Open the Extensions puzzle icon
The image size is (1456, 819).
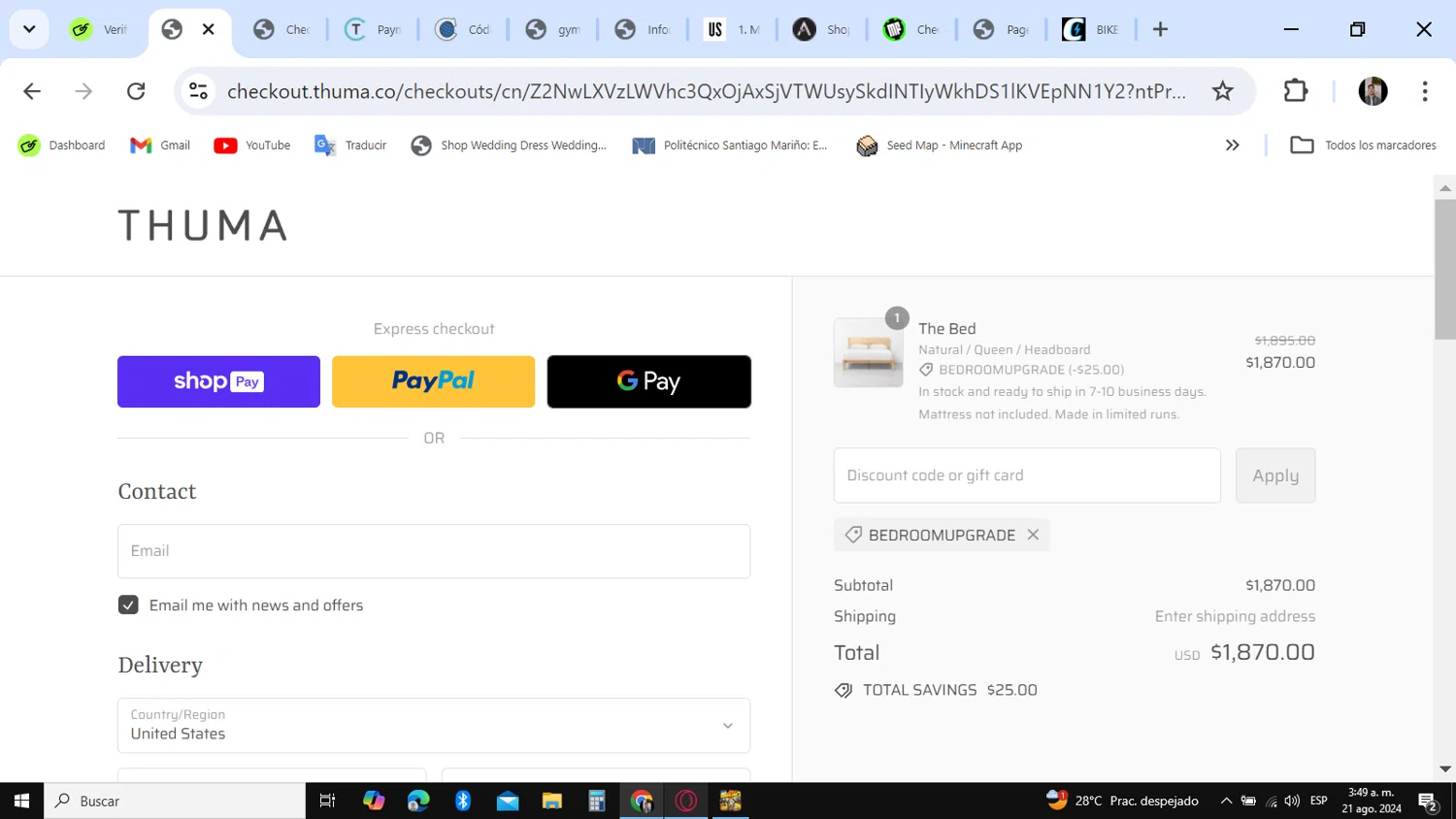click(1296, 91)
